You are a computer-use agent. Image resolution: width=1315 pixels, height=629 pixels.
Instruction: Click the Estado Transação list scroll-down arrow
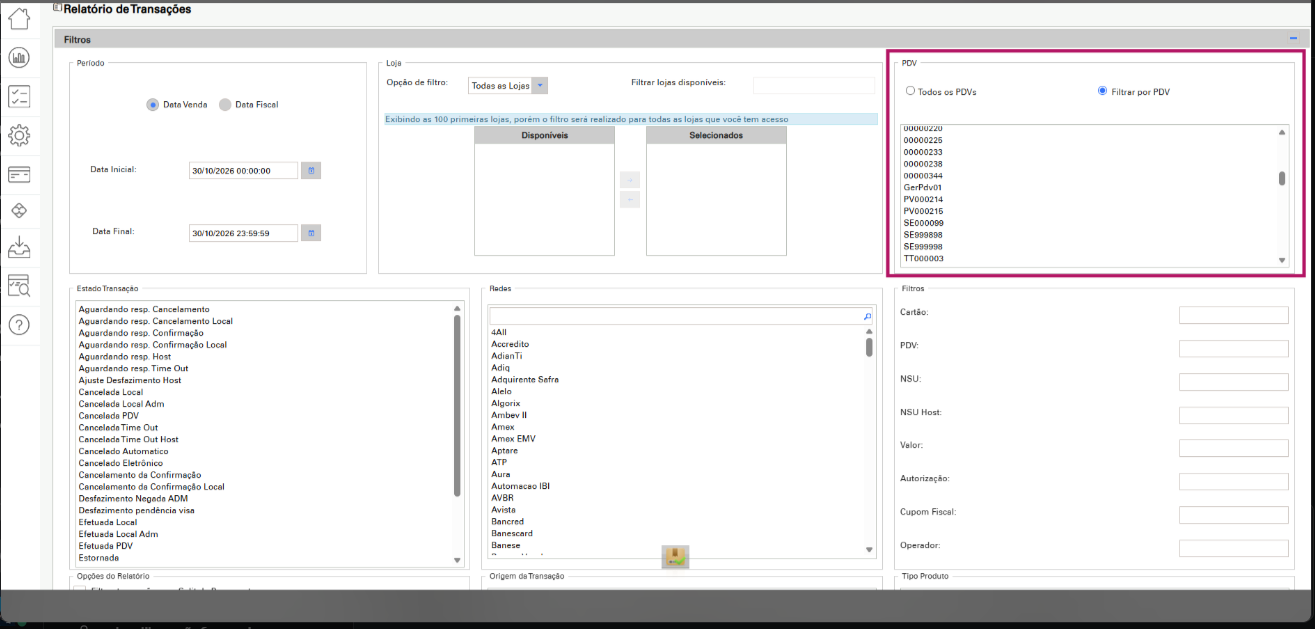pyautogui.click(x=458, y=560)
